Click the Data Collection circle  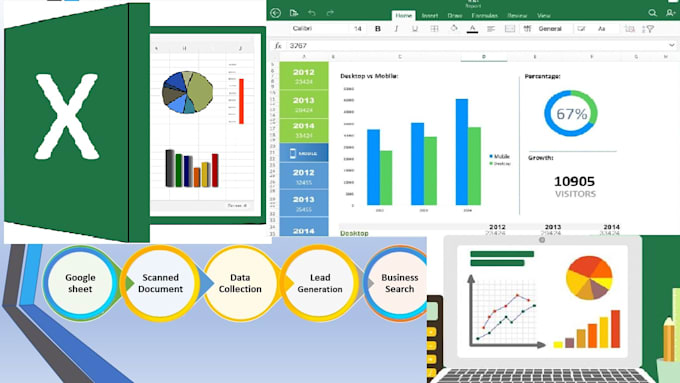[240, 283]
